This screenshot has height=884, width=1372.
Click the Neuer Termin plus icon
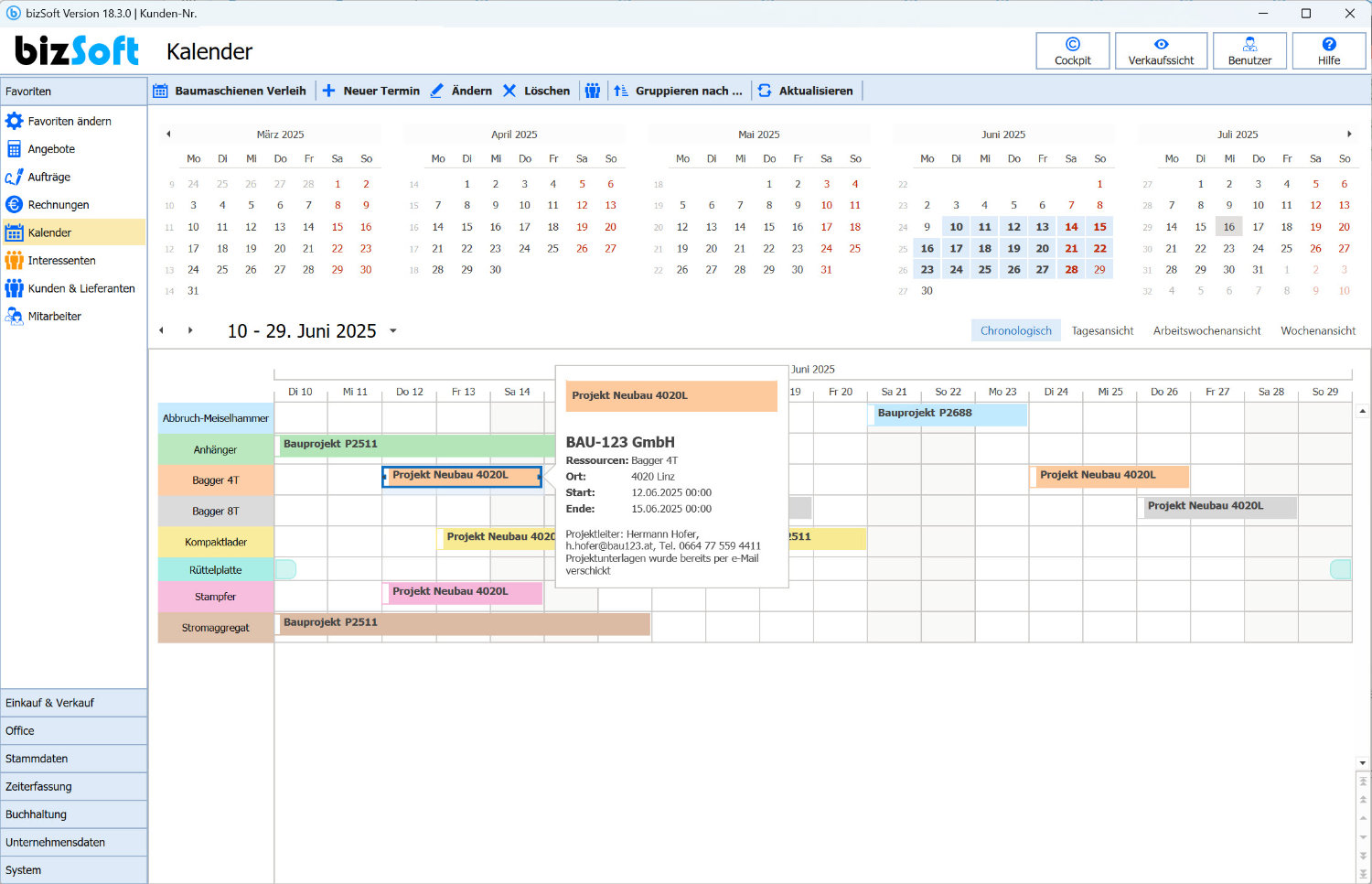coord(328,91)
